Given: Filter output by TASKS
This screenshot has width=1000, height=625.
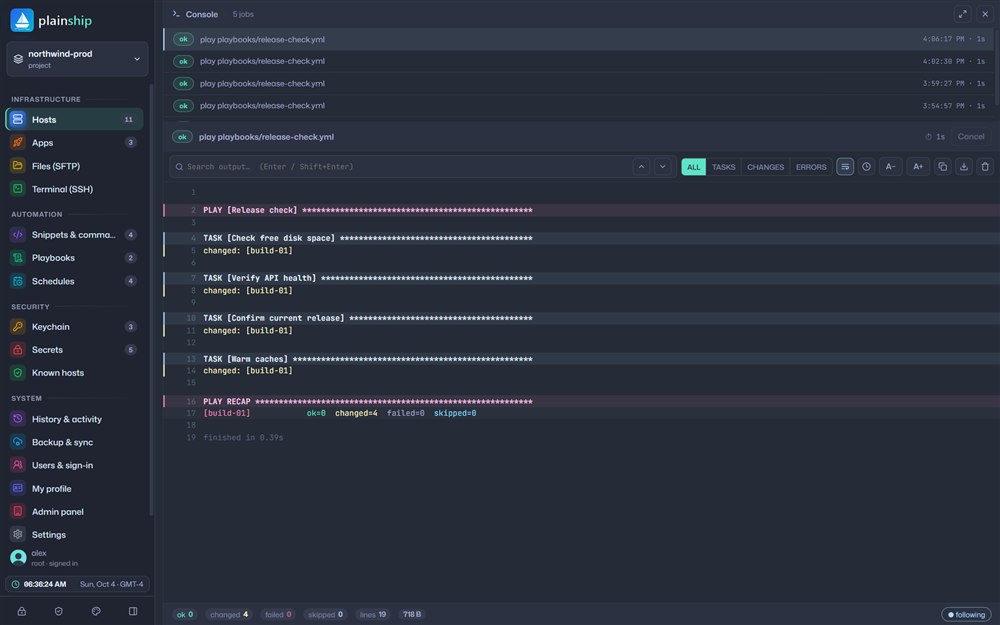Looking at the screenshot, I should pos(723,166).
